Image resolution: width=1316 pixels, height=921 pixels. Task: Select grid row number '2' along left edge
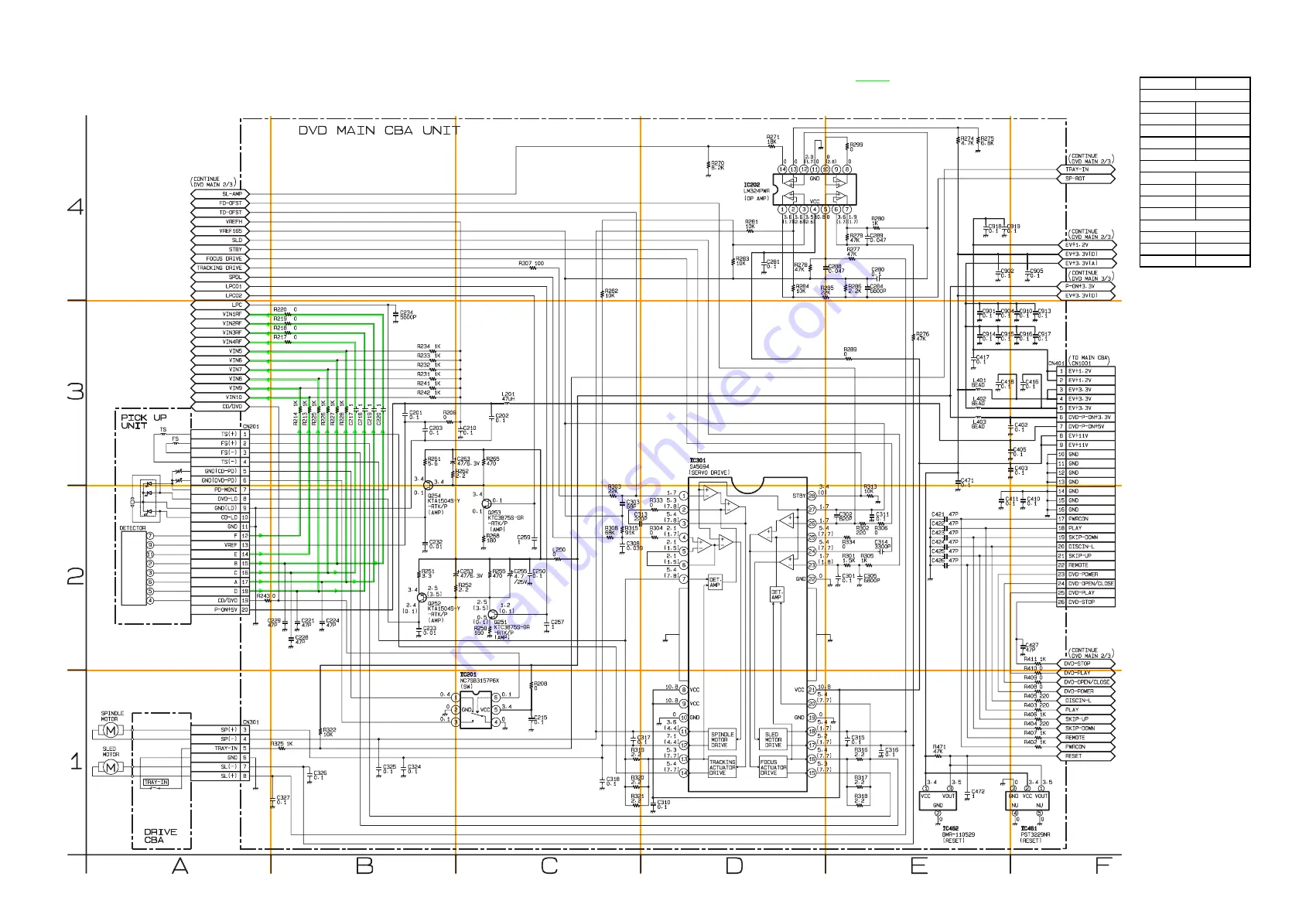76,577
